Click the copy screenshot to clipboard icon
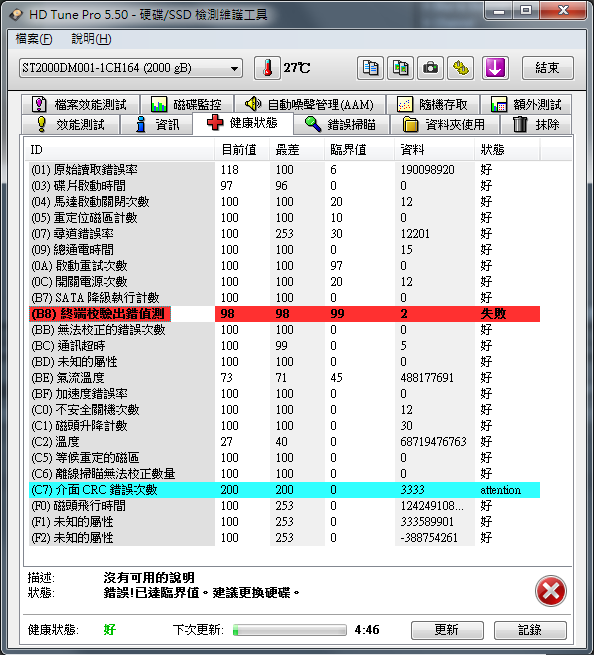Image resolution: width=594 pixels, height=655 pixels. click(400, 68)
